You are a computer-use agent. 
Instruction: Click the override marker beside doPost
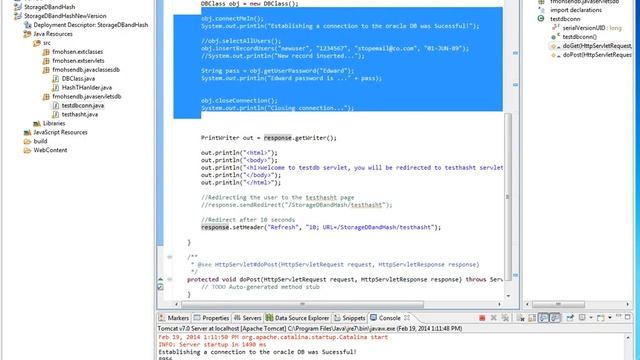[x=160, y=280]
